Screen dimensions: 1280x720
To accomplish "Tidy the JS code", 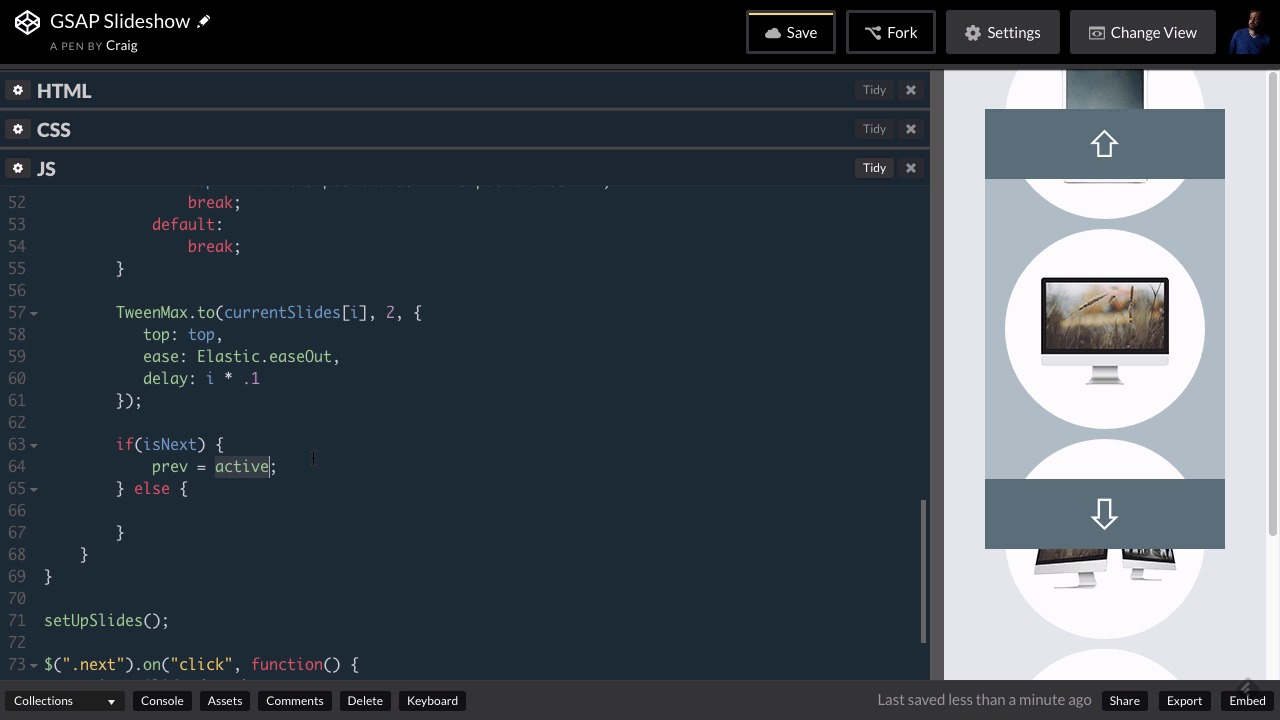I will pyautogui.click(x=875, y=168).
